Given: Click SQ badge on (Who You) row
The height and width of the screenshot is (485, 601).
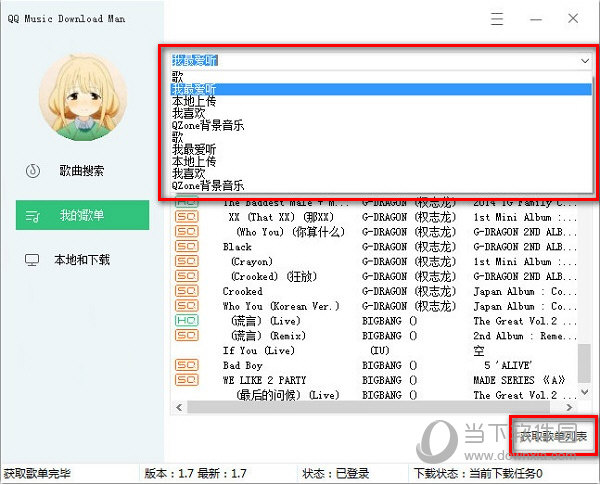Looking at the screenshot, I should (x=187, y=232).
